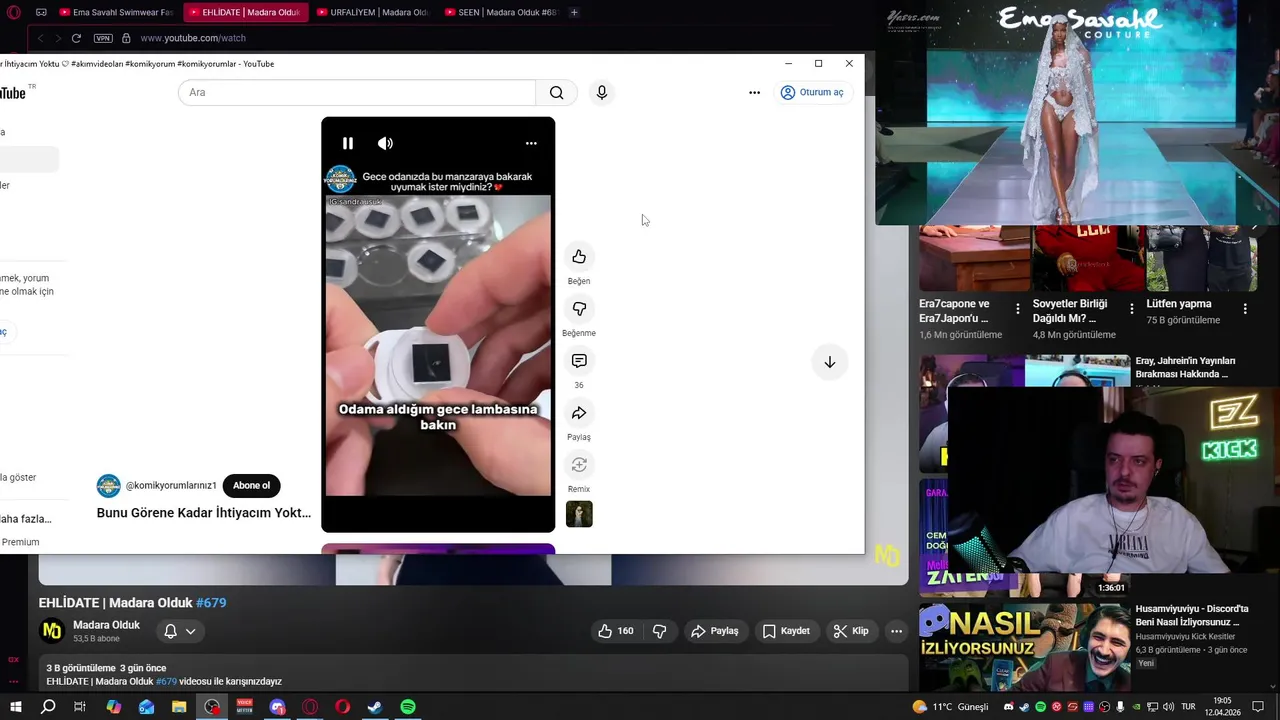Image resolution: width=1280 pixels, height=720 pixels.
Task: Subscribe with the Abone ol button
Action: [x=251, y=486]
